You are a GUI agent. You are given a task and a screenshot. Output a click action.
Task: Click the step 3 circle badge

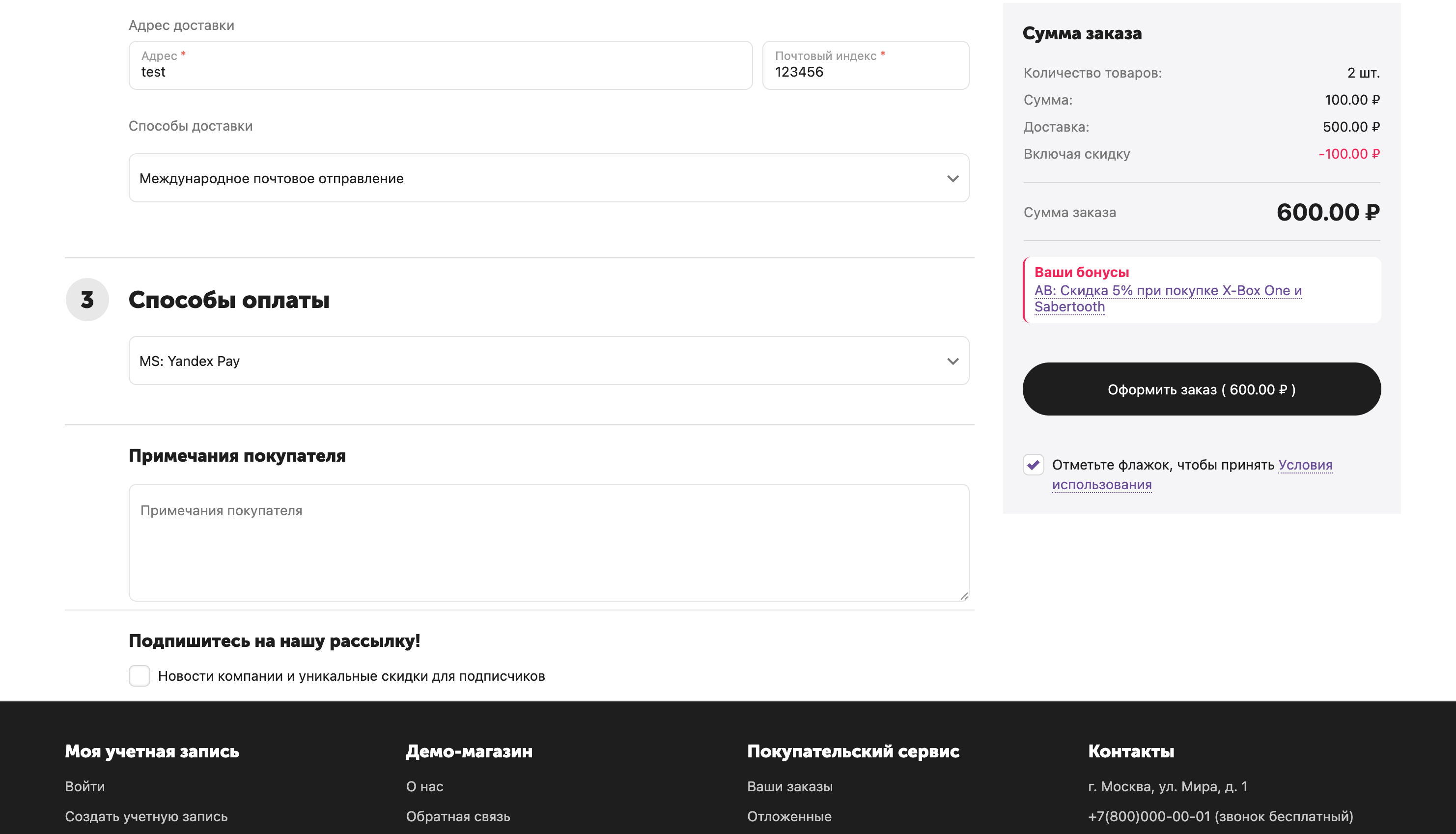coord(87,300)
